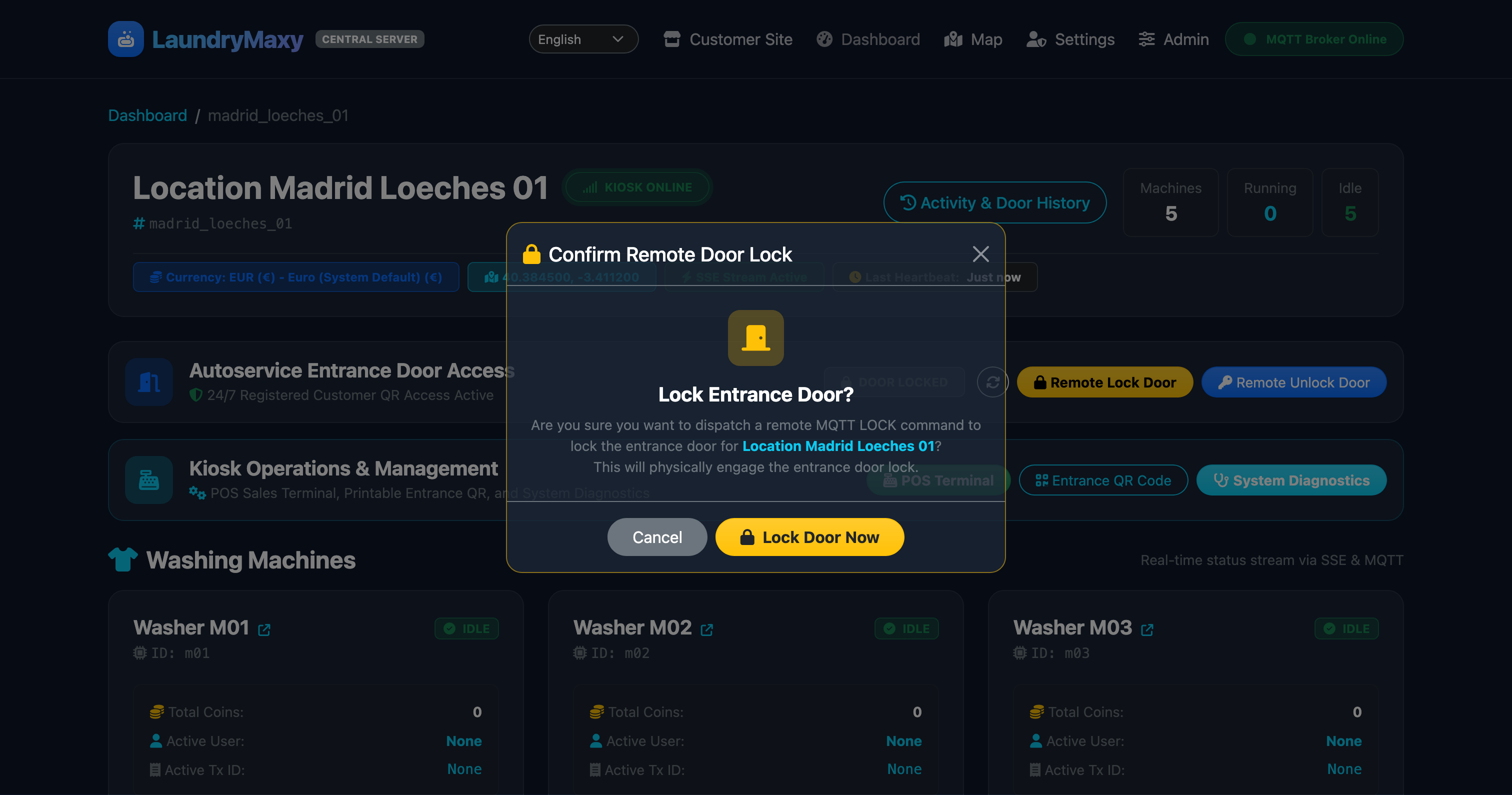Open Washer M03 external link icon
The width and height of the screenshot is (1512, 795).
tap(1147, 630)
